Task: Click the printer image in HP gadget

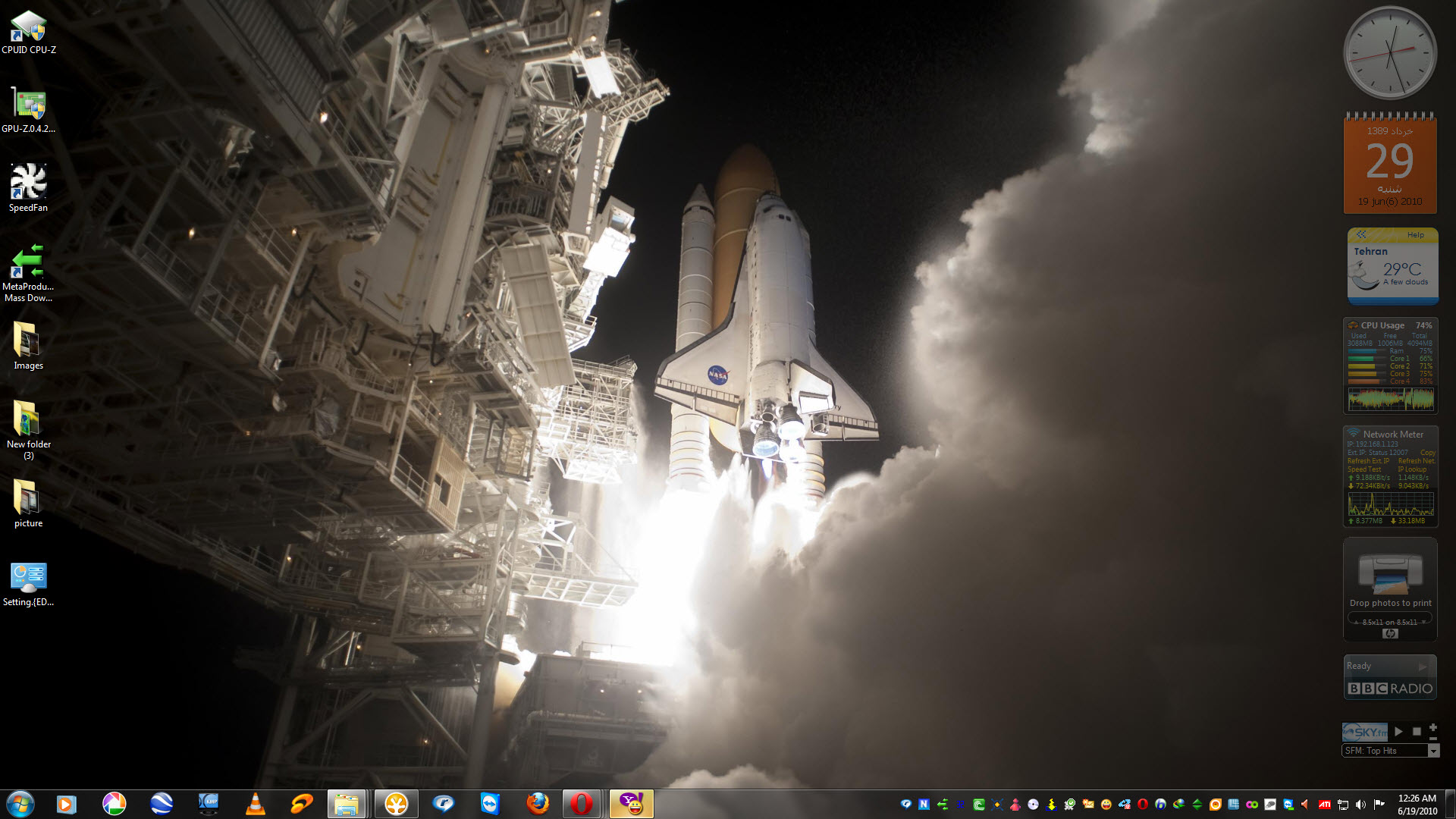Action: (x=1390, y=573)
